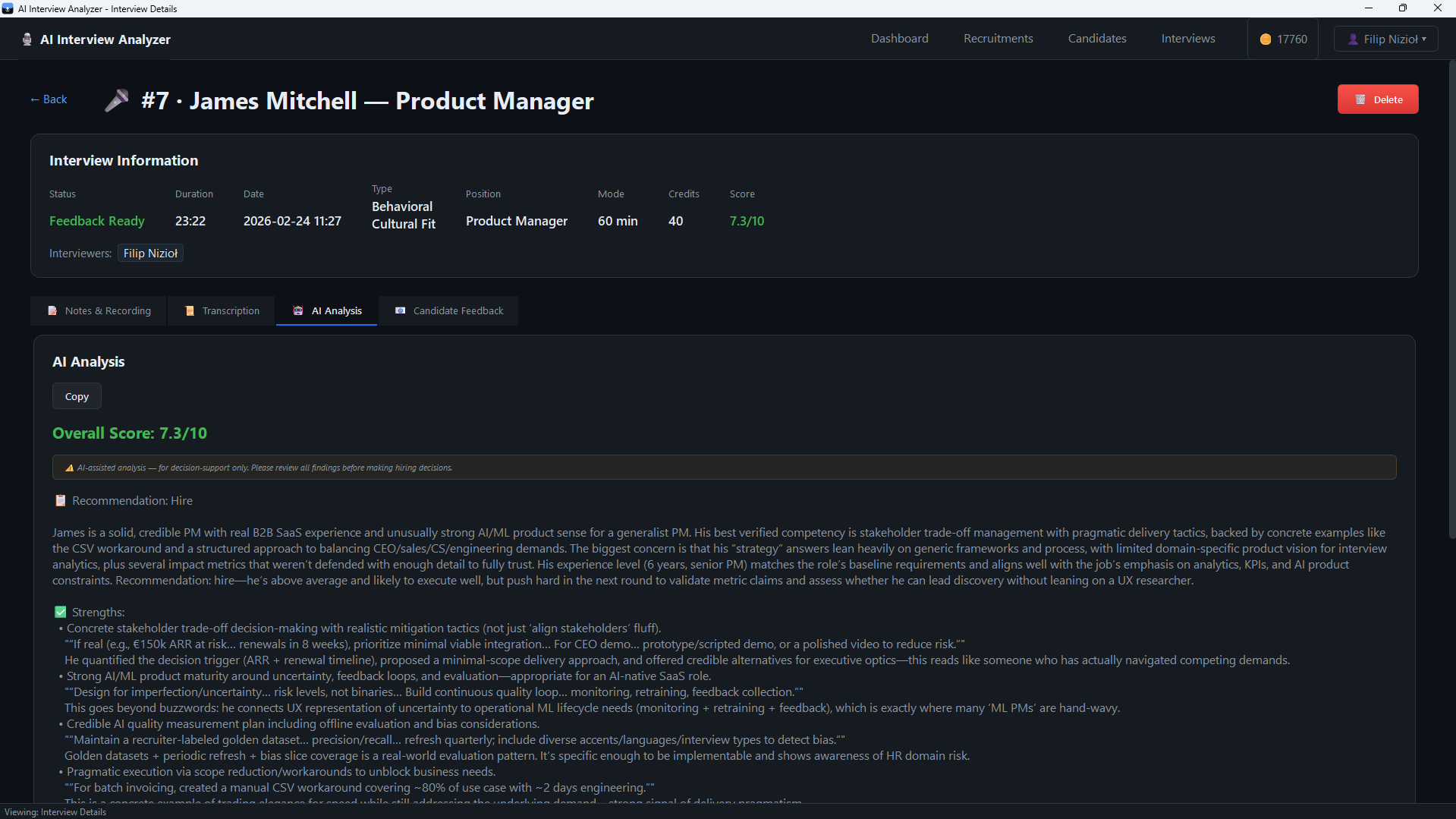Click the microphone icon beside the interview title

point(117,100)
